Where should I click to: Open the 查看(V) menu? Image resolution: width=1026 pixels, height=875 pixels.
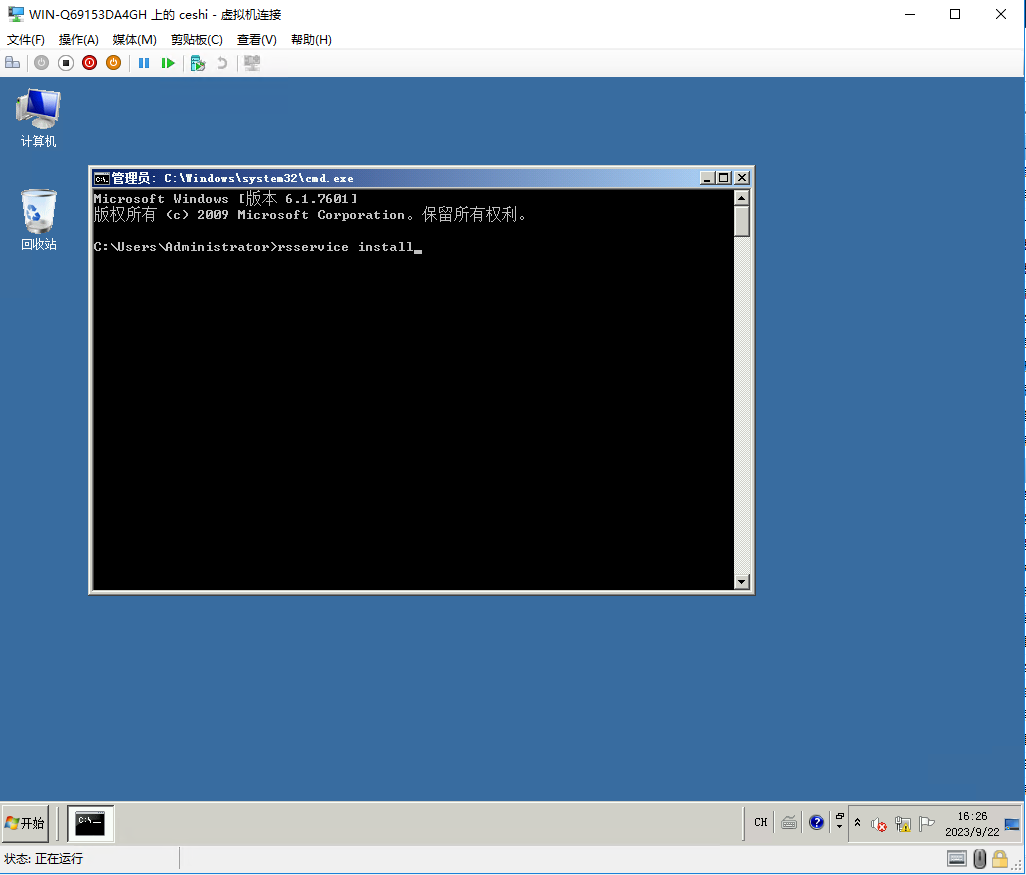point(256,40)
